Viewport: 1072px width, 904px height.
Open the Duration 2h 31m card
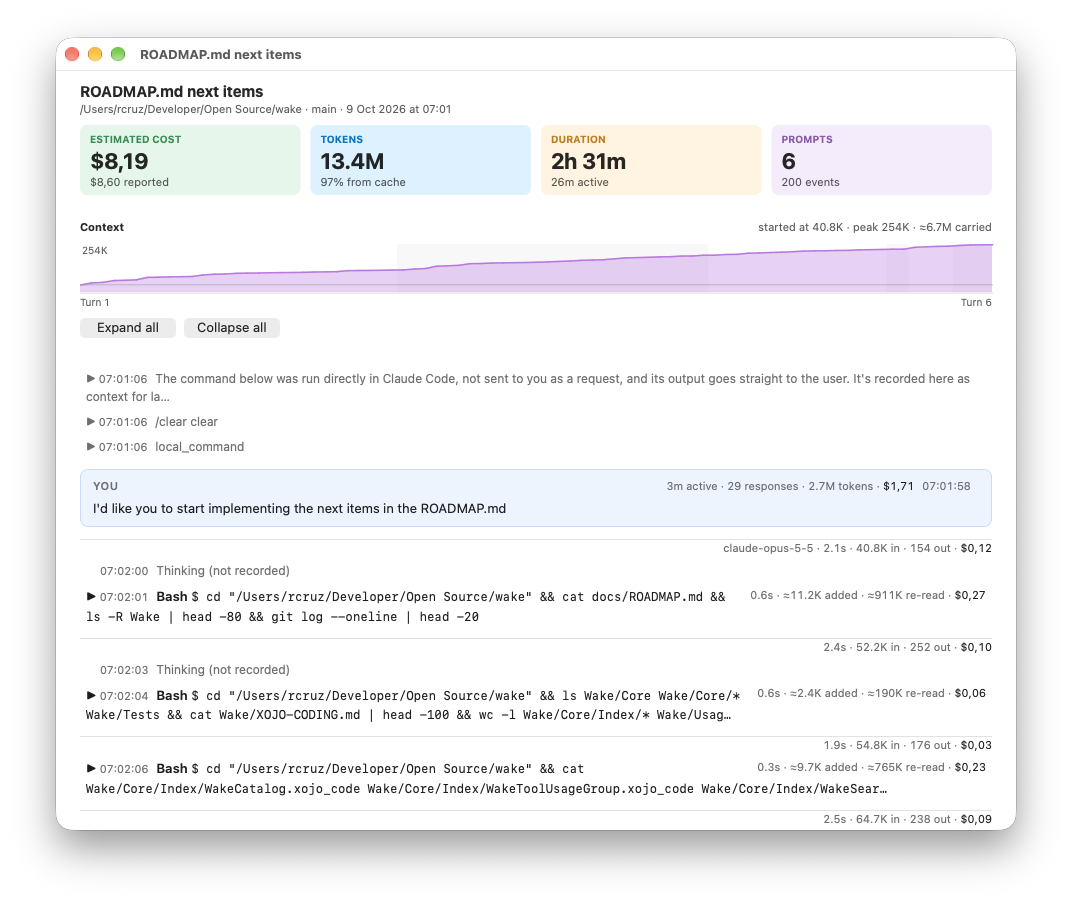pyautogui.click(x=651, y=160)
